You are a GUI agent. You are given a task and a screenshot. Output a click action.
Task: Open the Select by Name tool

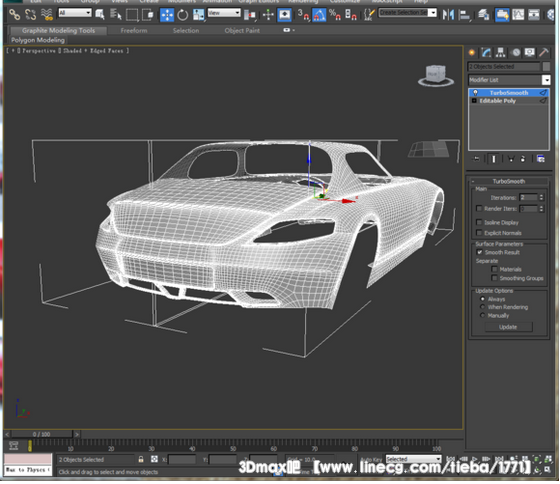click(115, 14)
